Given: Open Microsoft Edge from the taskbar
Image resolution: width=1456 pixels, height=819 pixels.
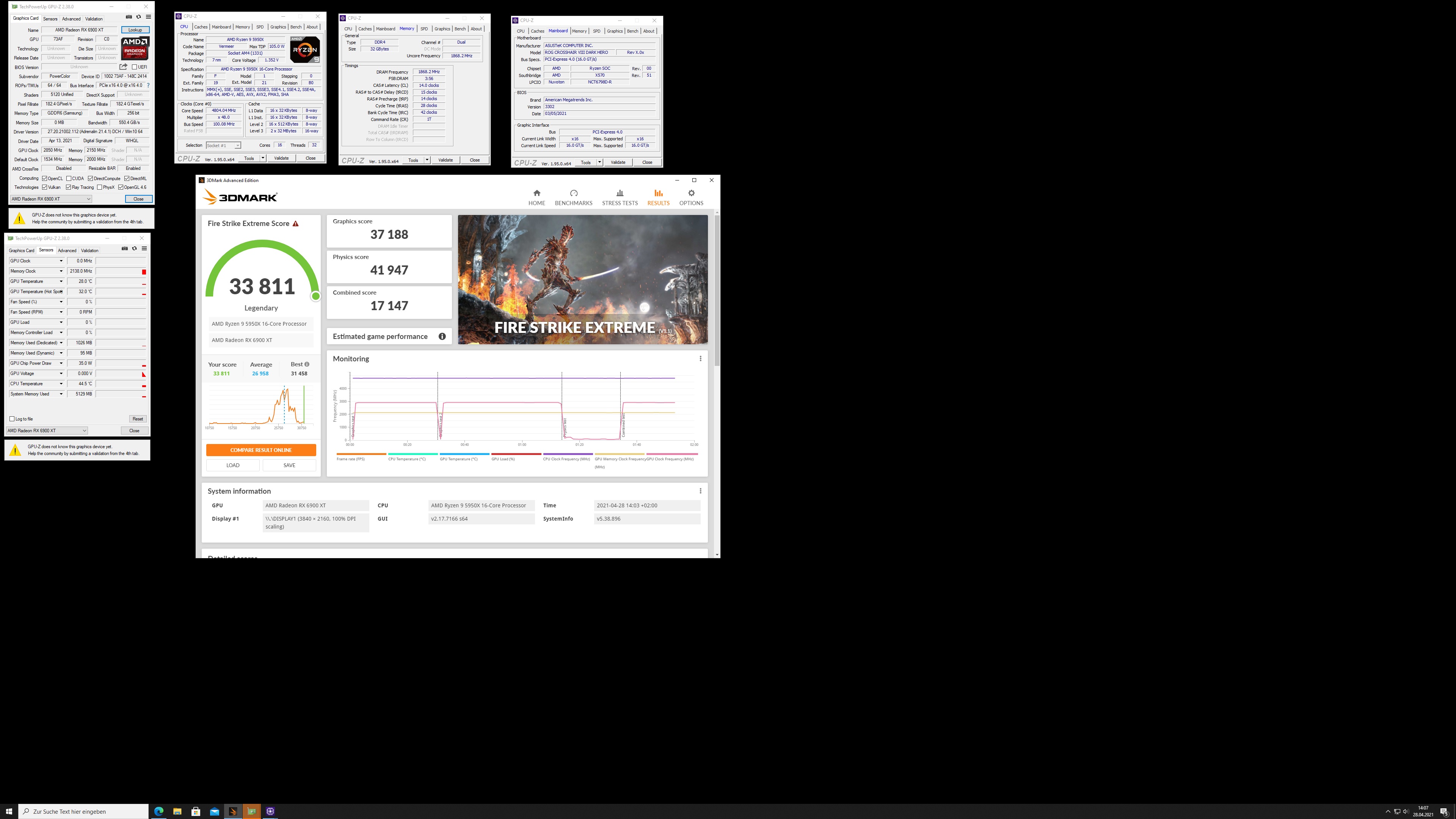Looking at the screenshot, I should [159, 811].
